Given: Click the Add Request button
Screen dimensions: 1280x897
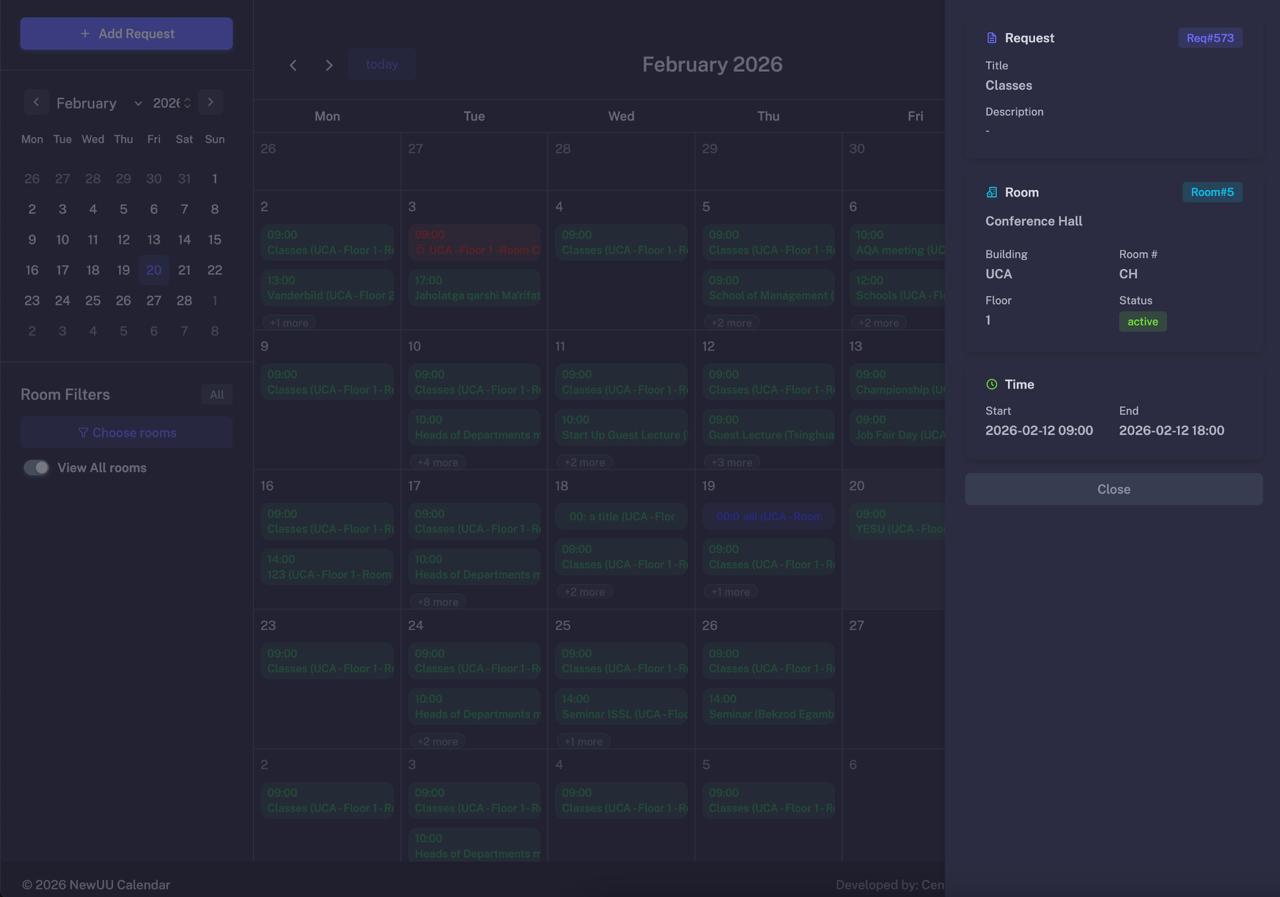Looking at the screenshot, I should [x=126, y=33].
